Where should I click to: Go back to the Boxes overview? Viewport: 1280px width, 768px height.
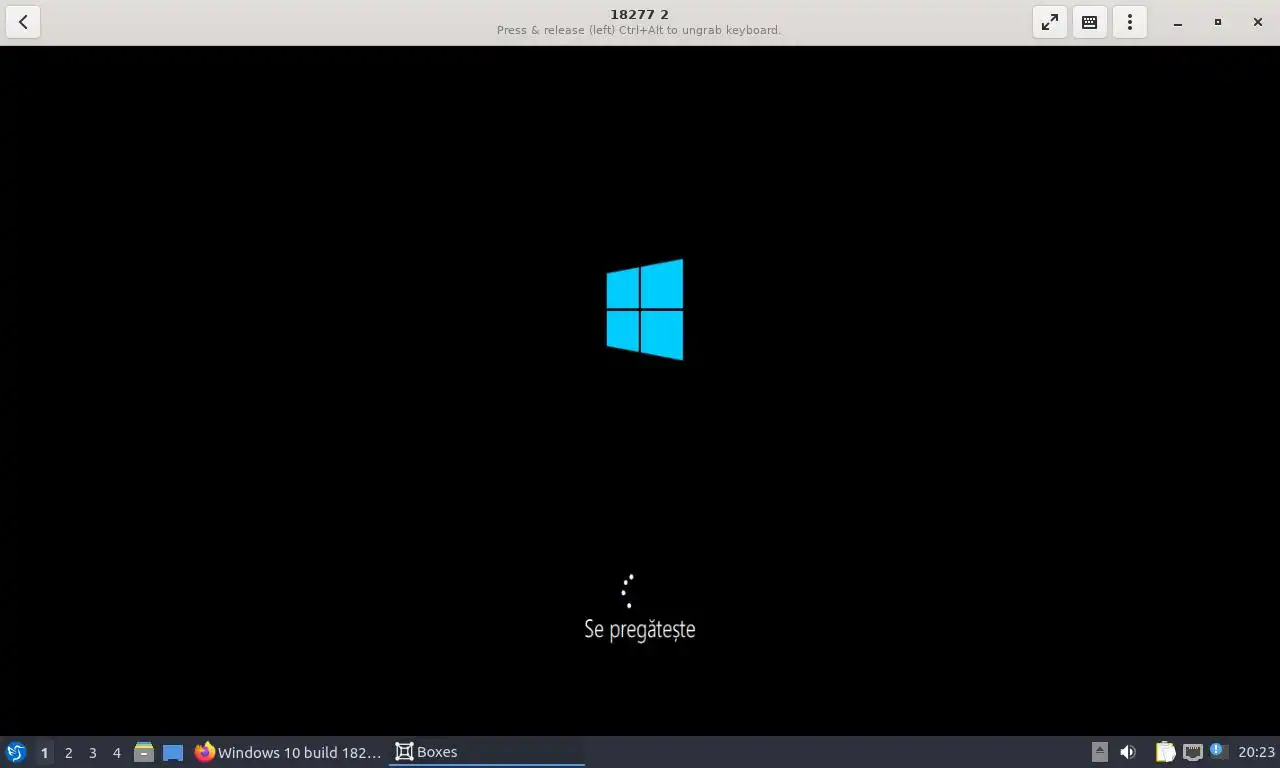coord(23,22)
